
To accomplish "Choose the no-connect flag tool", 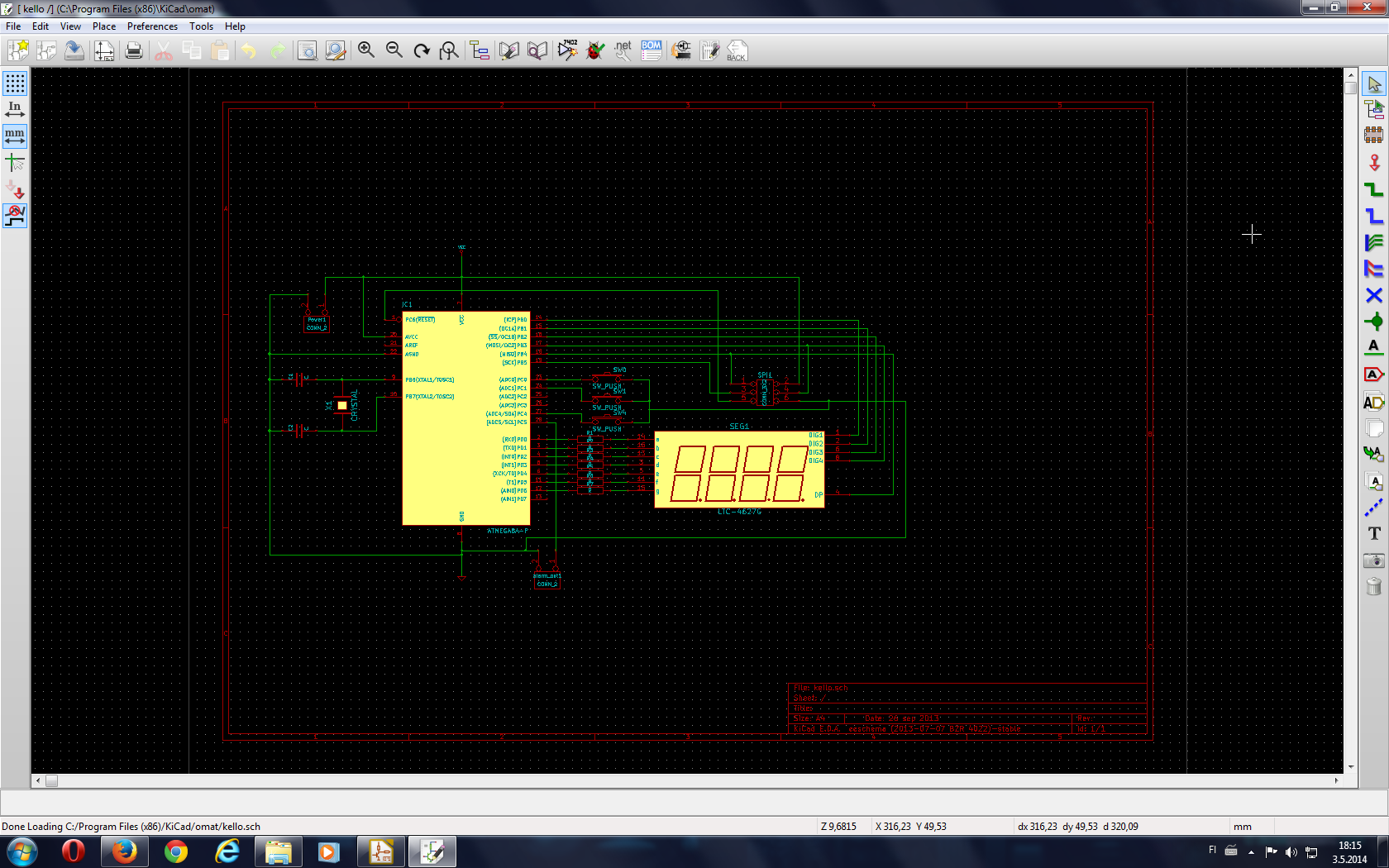I will pyautogui.click(x=1373, y=295).
